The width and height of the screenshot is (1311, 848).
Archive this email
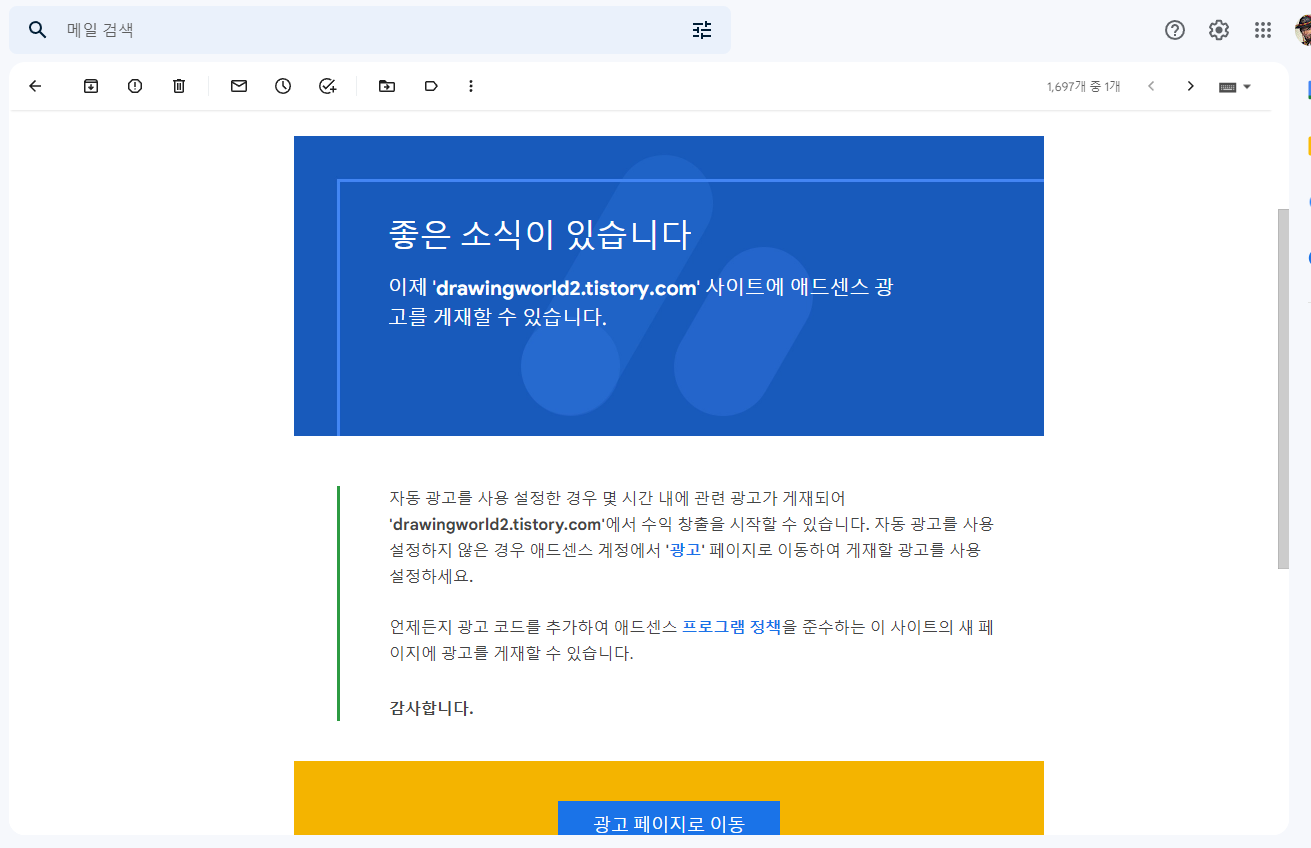(x=91, y=86)
